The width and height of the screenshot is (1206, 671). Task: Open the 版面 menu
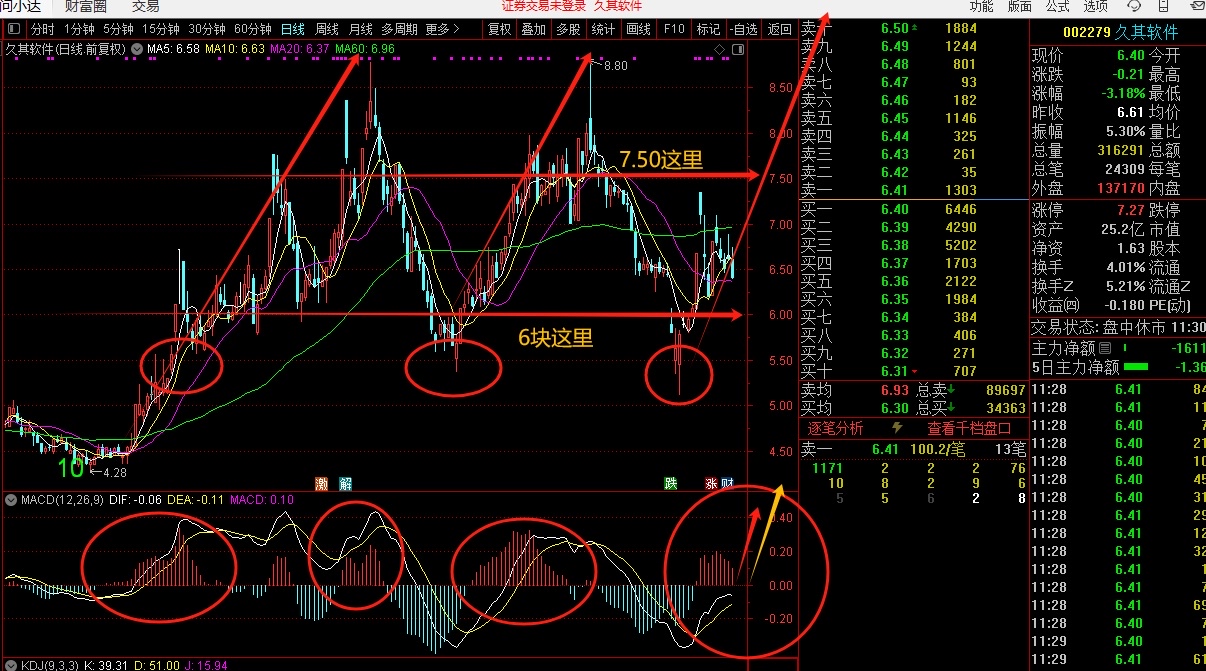[x=1020, y=6]
